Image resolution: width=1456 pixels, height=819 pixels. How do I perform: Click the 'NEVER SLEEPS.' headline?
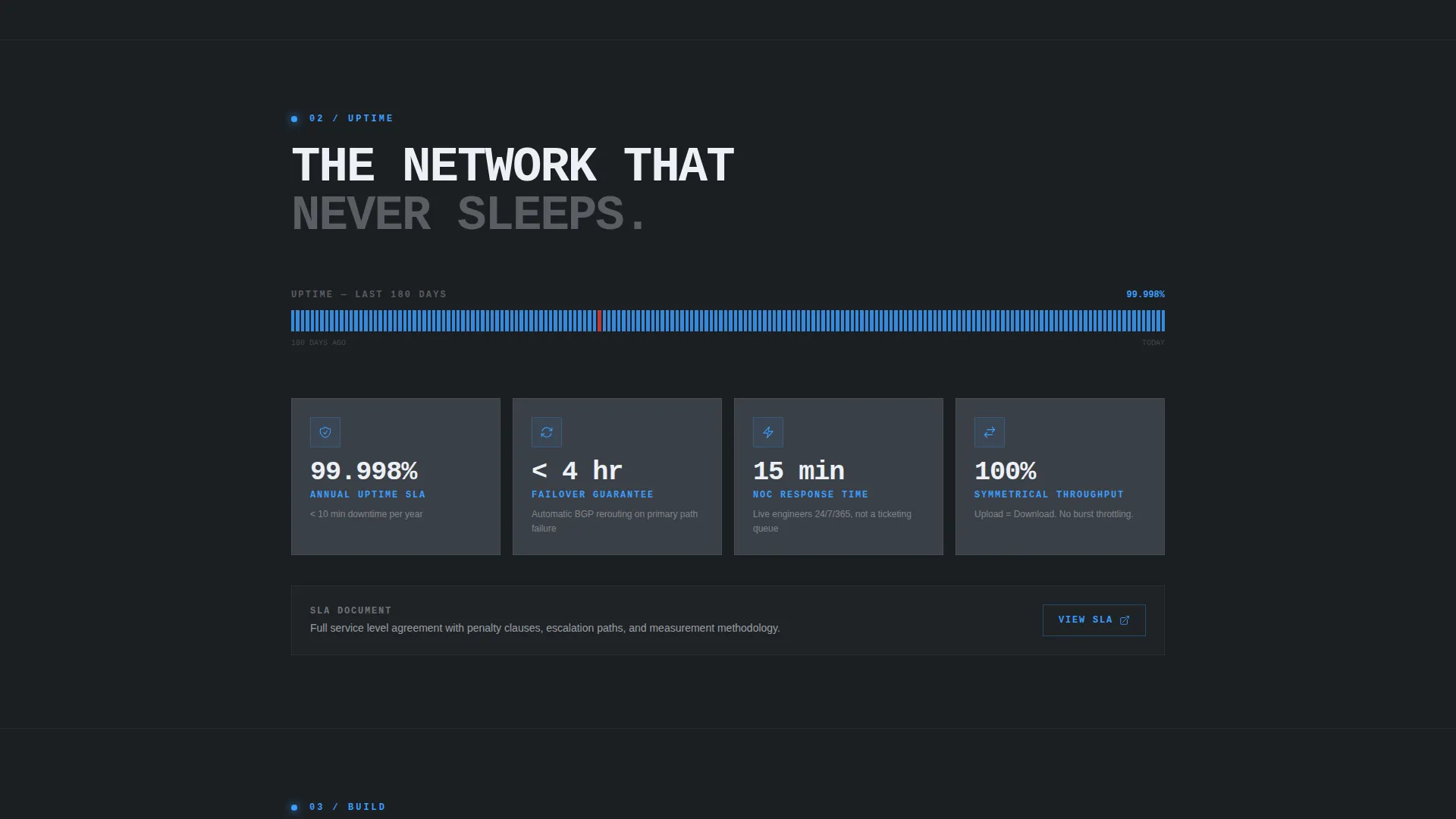point(469,214)
